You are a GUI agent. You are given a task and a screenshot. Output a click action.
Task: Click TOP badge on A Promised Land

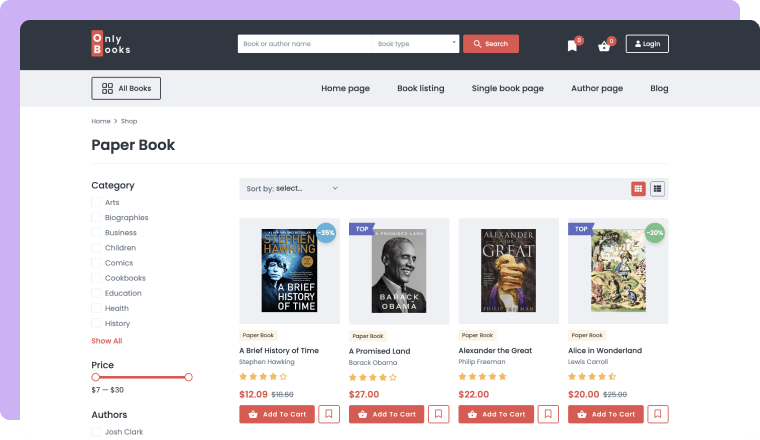click(362, 229)
